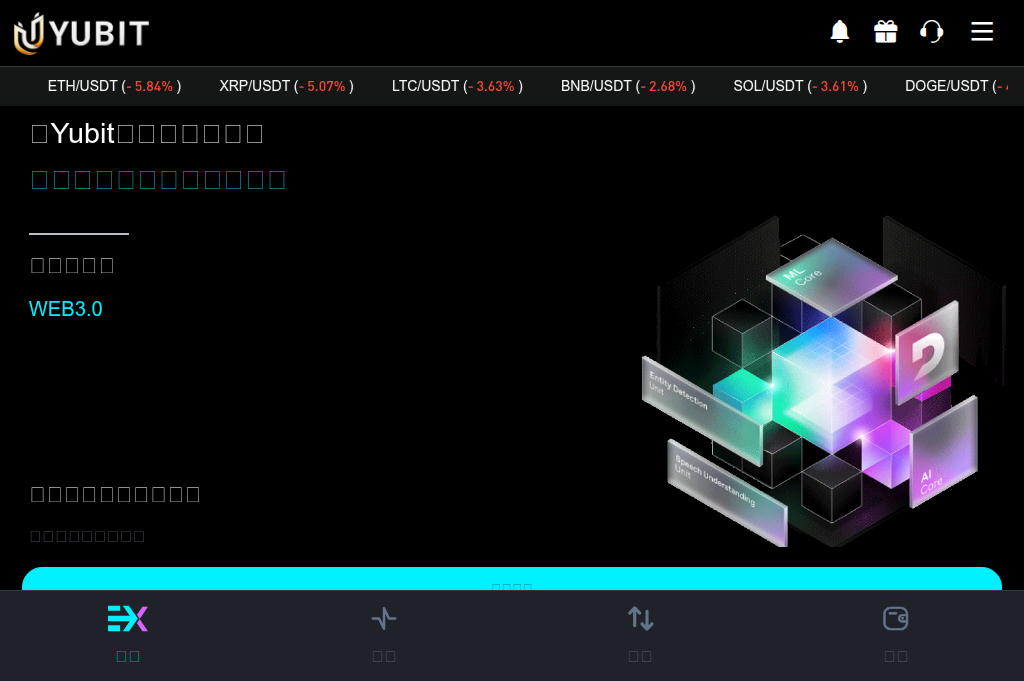Click the red -5.84% change value for ETH/USDT
The height and width of the screenshot is (681, 1024).
(x=151, y=86)
